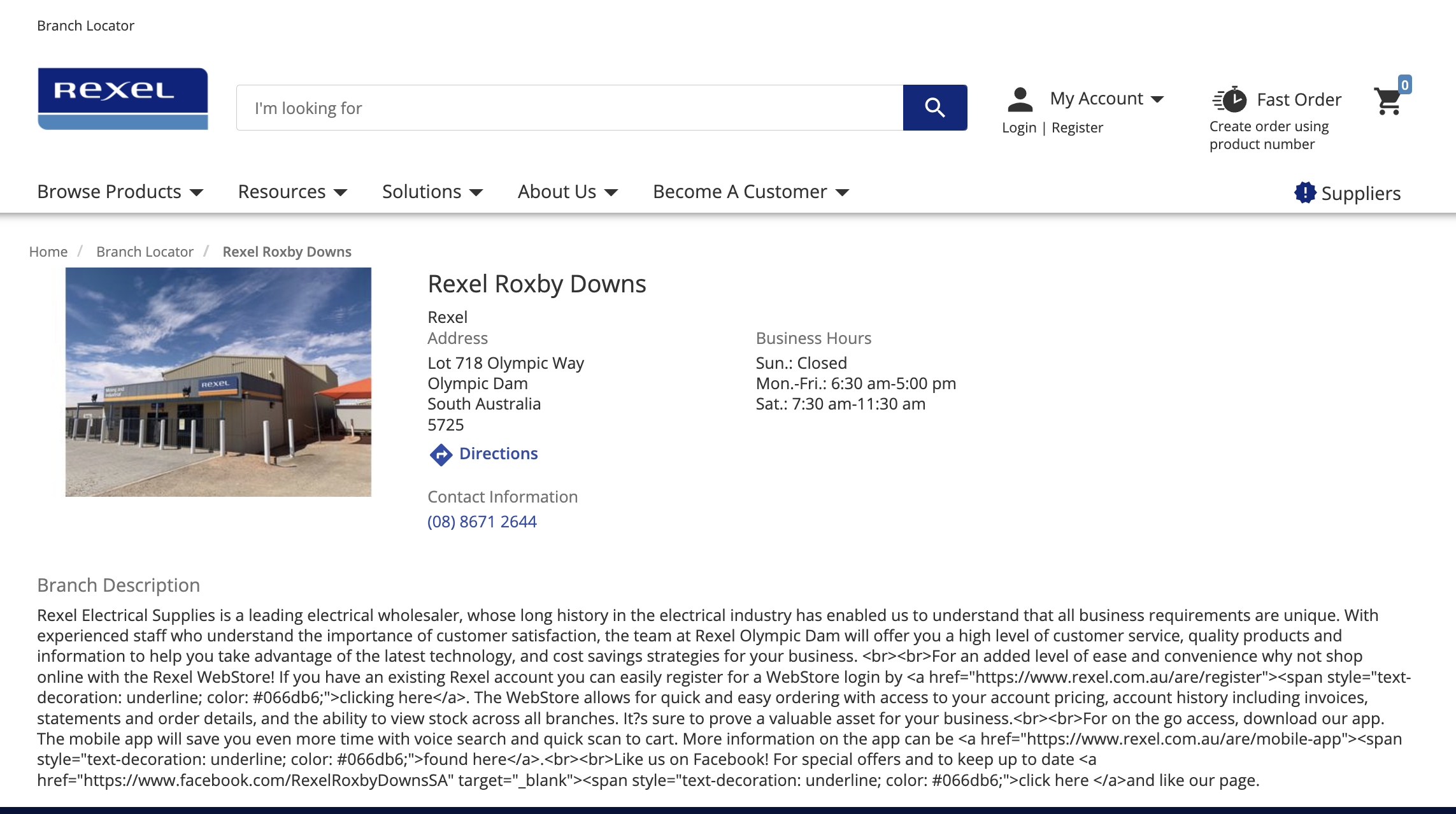The width and height of the screenshot is (1456, 814).
Task: Click the Address heading
Action: (457, 338)
